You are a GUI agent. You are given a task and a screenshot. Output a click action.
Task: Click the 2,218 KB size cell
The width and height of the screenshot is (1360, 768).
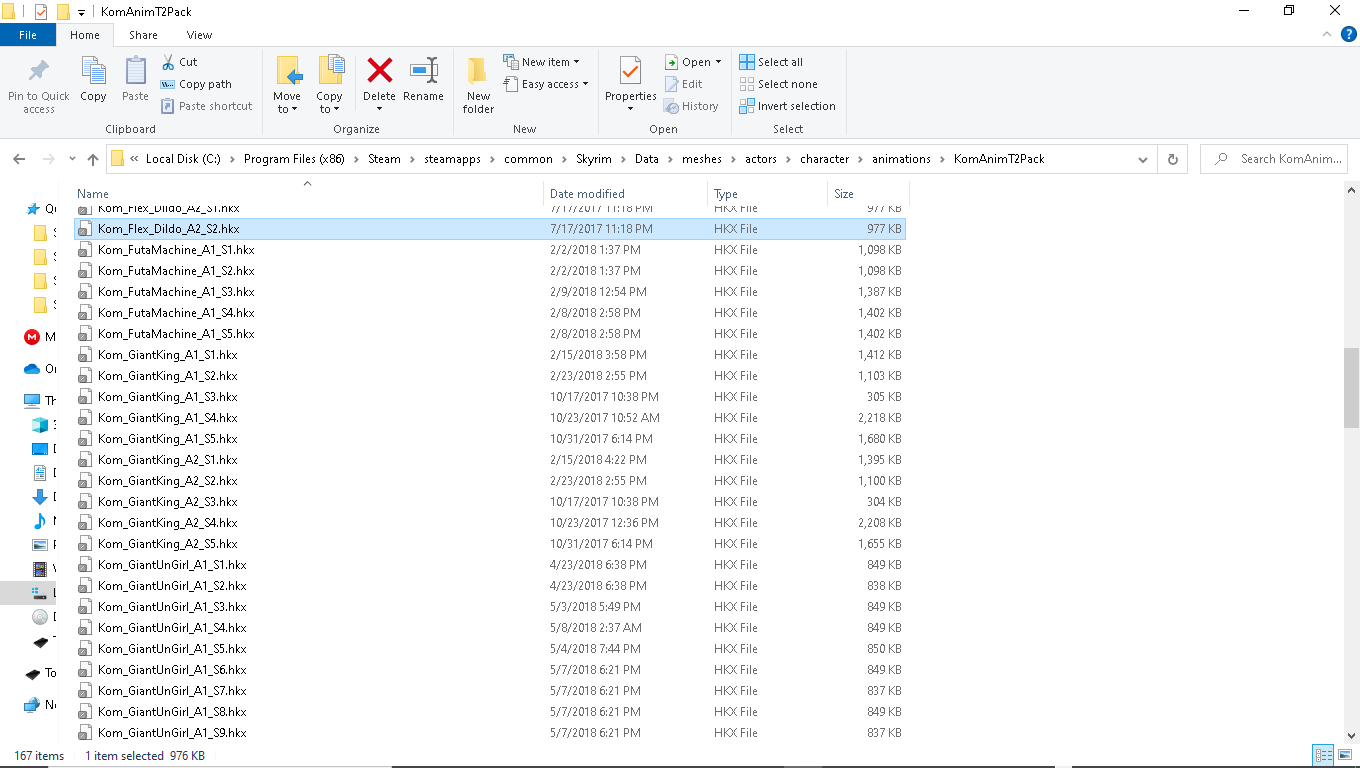(879, 418)
